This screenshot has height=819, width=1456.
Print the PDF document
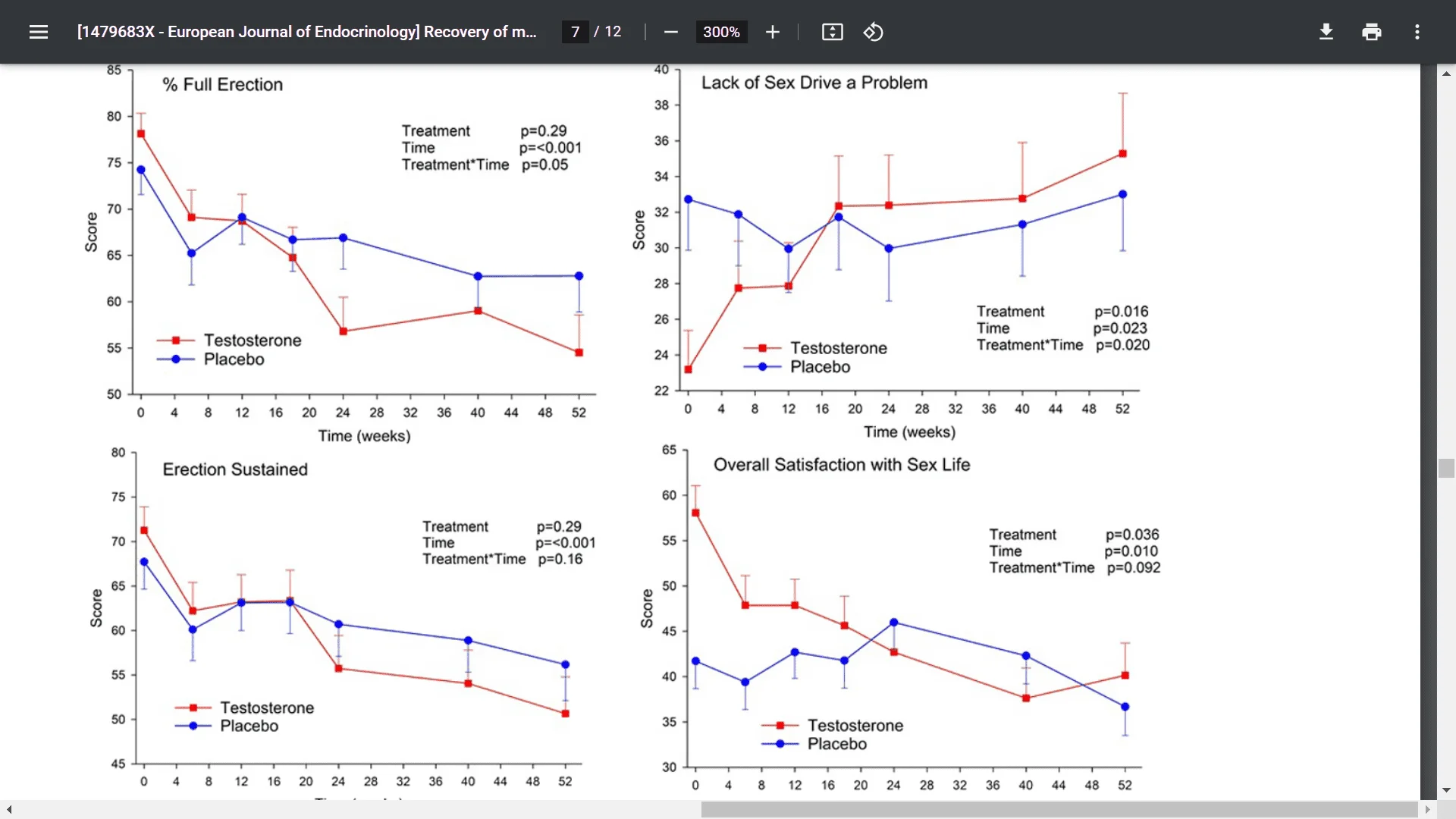coord(1372,32)
